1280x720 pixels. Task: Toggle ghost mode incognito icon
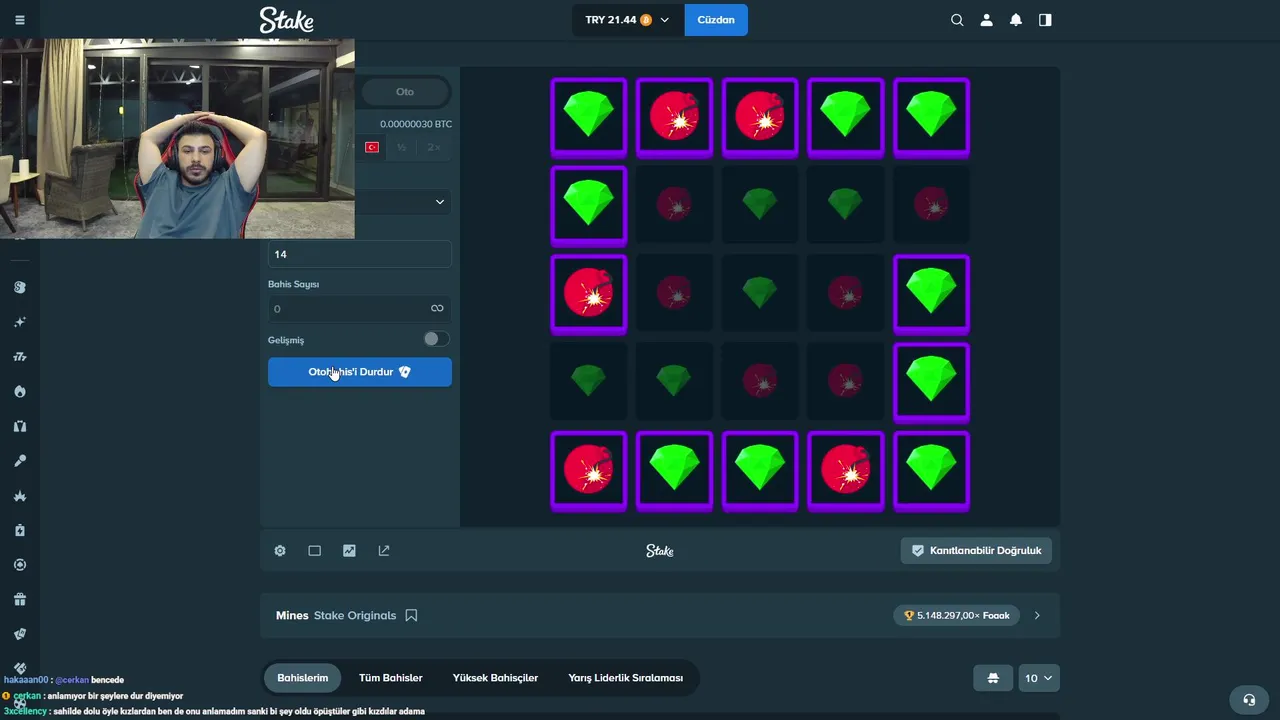993,678
